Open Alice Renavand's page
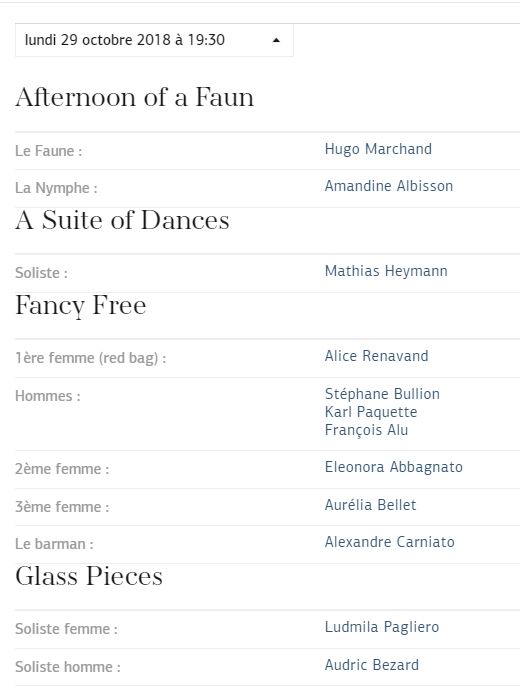520x694 pixels. (376, 356)
